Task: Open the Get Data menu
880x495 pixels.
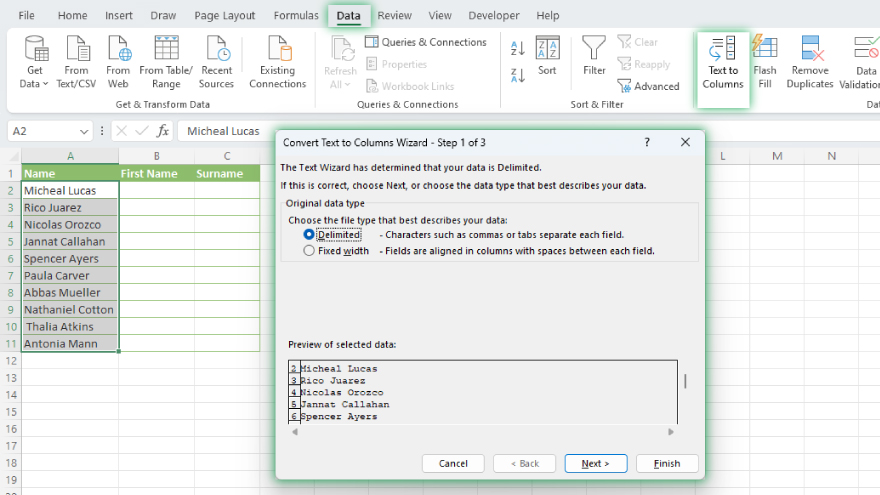Action: 34,62
